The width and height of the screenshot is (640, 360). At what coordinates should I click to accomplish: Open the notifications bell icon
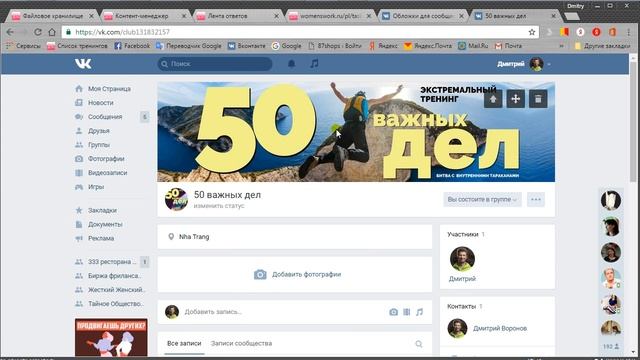(x=291, y=64)
